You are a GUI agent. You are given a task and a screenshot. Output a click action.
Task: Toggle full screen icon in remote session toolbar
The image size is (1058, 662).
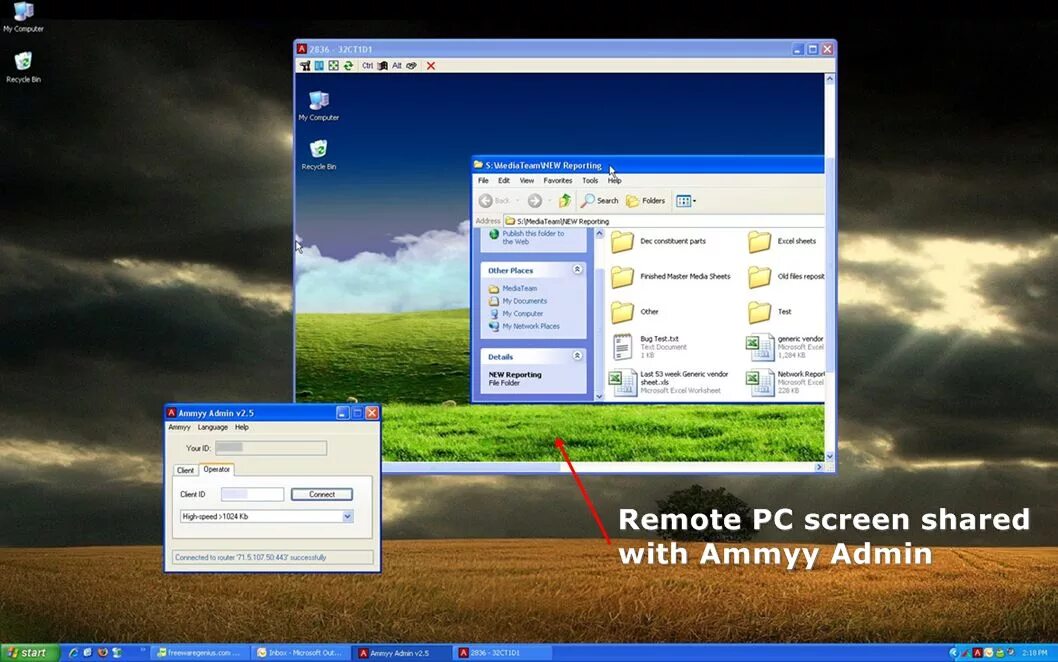point(333,65)
